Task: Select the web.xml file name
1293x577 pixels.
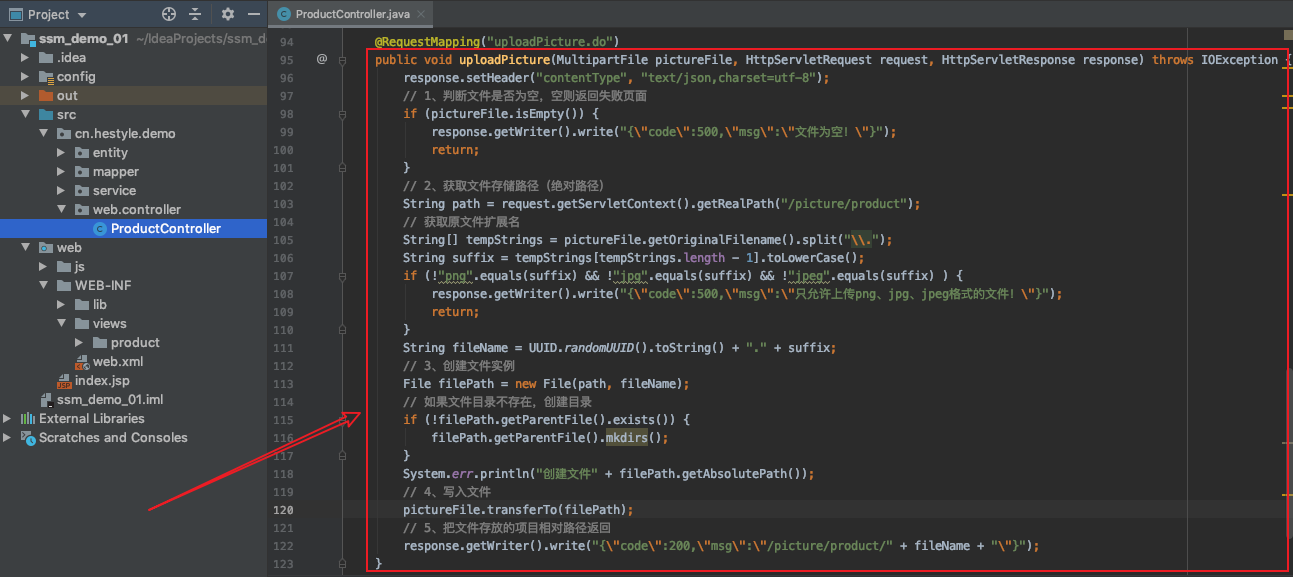Action: pos(118,361)
